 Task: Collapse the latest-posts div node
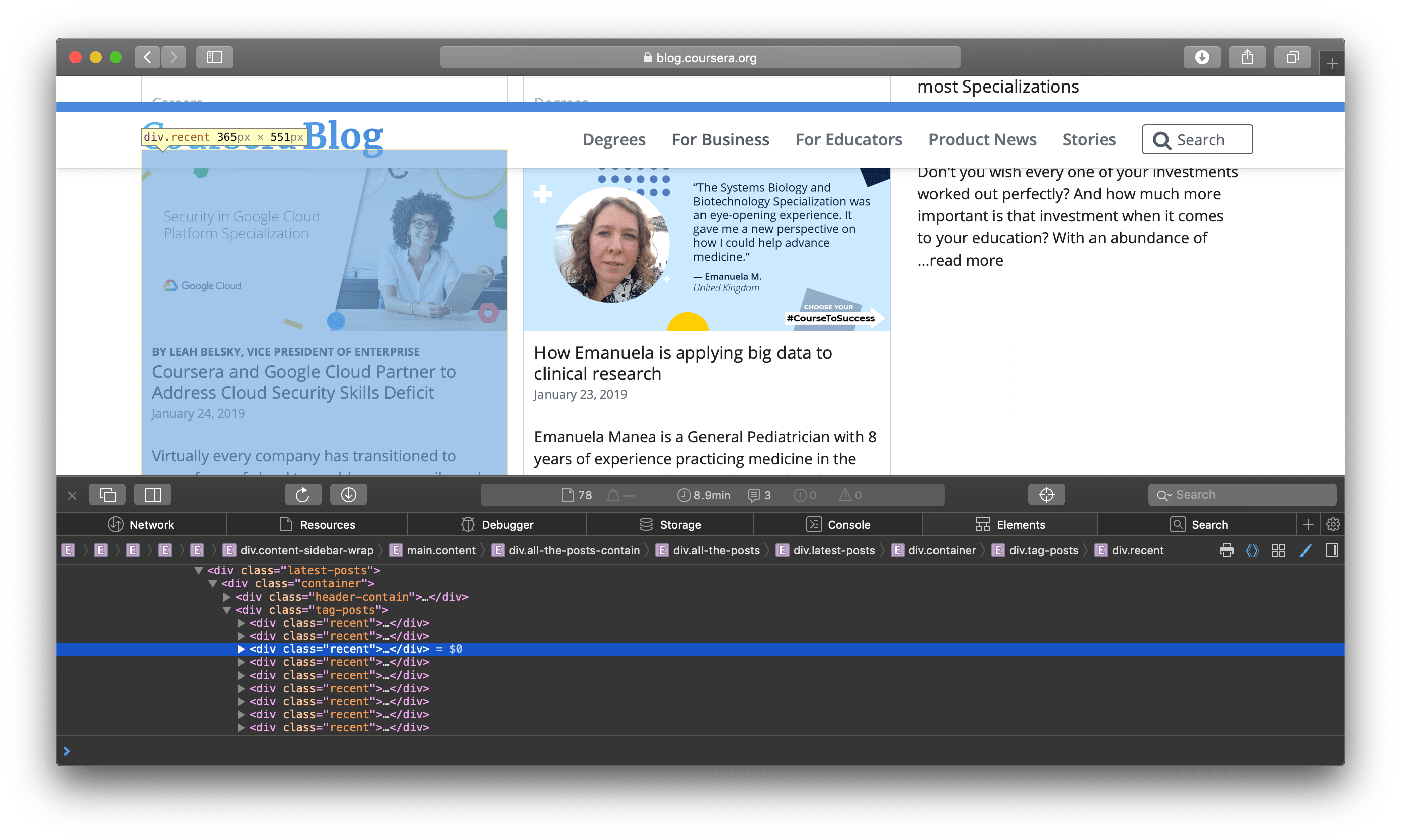click(198, 570)
